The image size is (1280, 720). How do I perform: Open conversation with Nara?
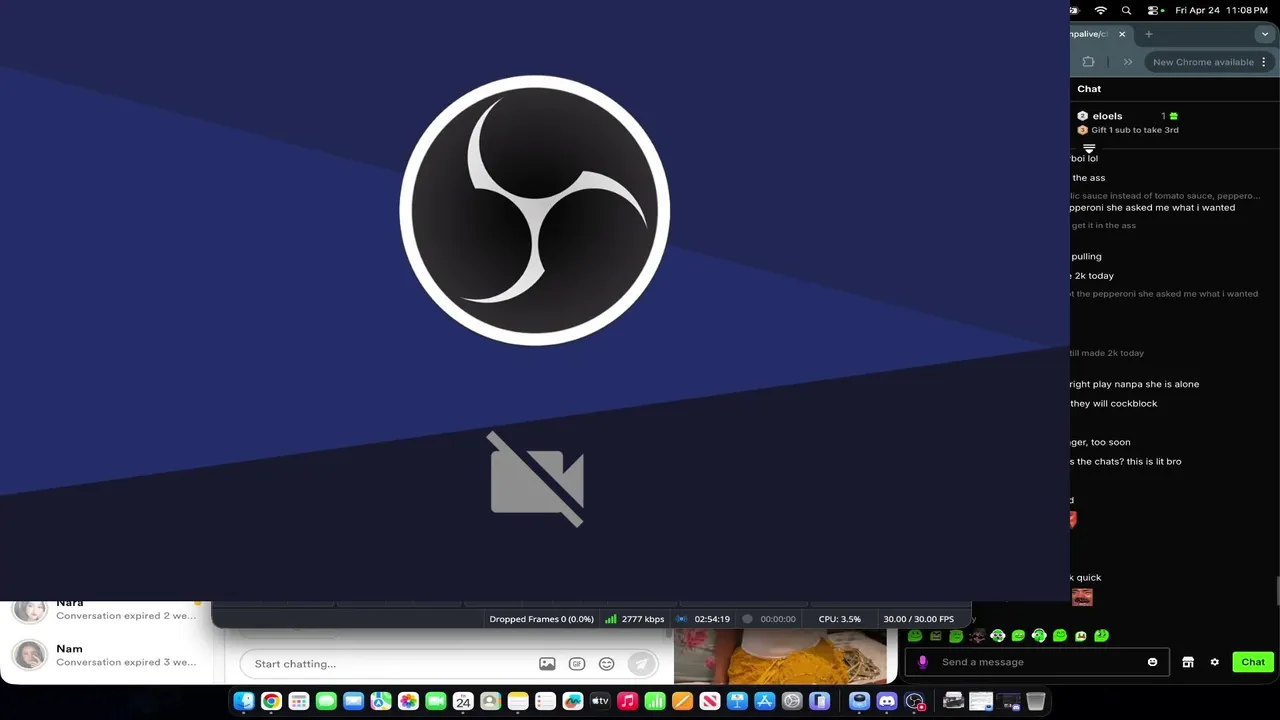pos(105,610)
